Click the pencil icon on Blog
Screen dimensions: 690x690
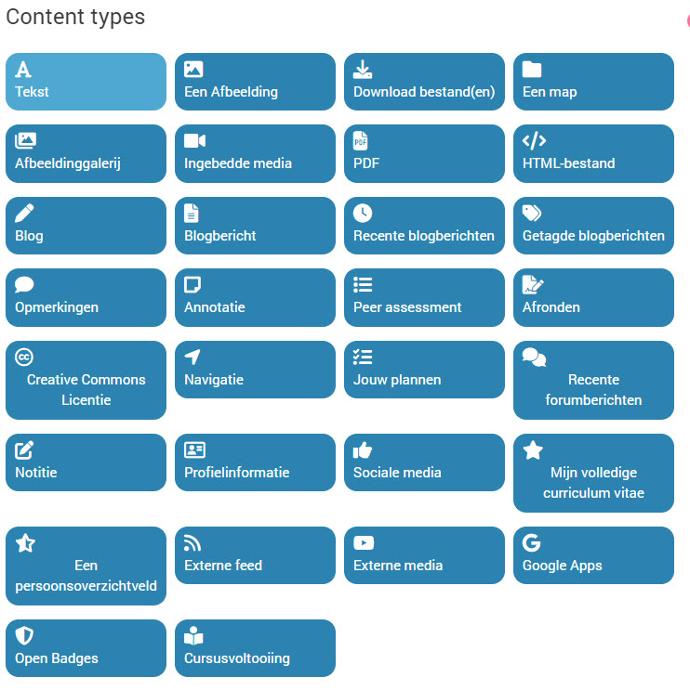[x=25, y=213]
